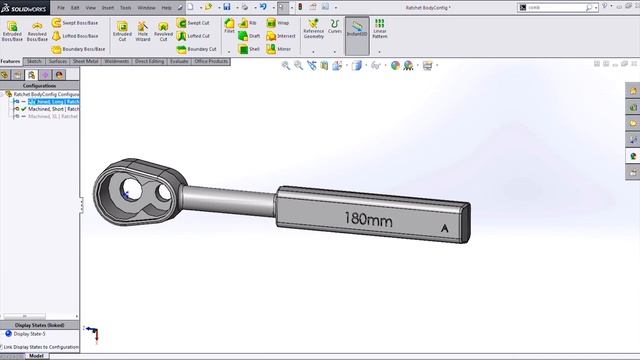Collapse the Ratchet BodyConfig Configurations tree
The width and height of the screenshot is (640, 360).
(2, 94)
